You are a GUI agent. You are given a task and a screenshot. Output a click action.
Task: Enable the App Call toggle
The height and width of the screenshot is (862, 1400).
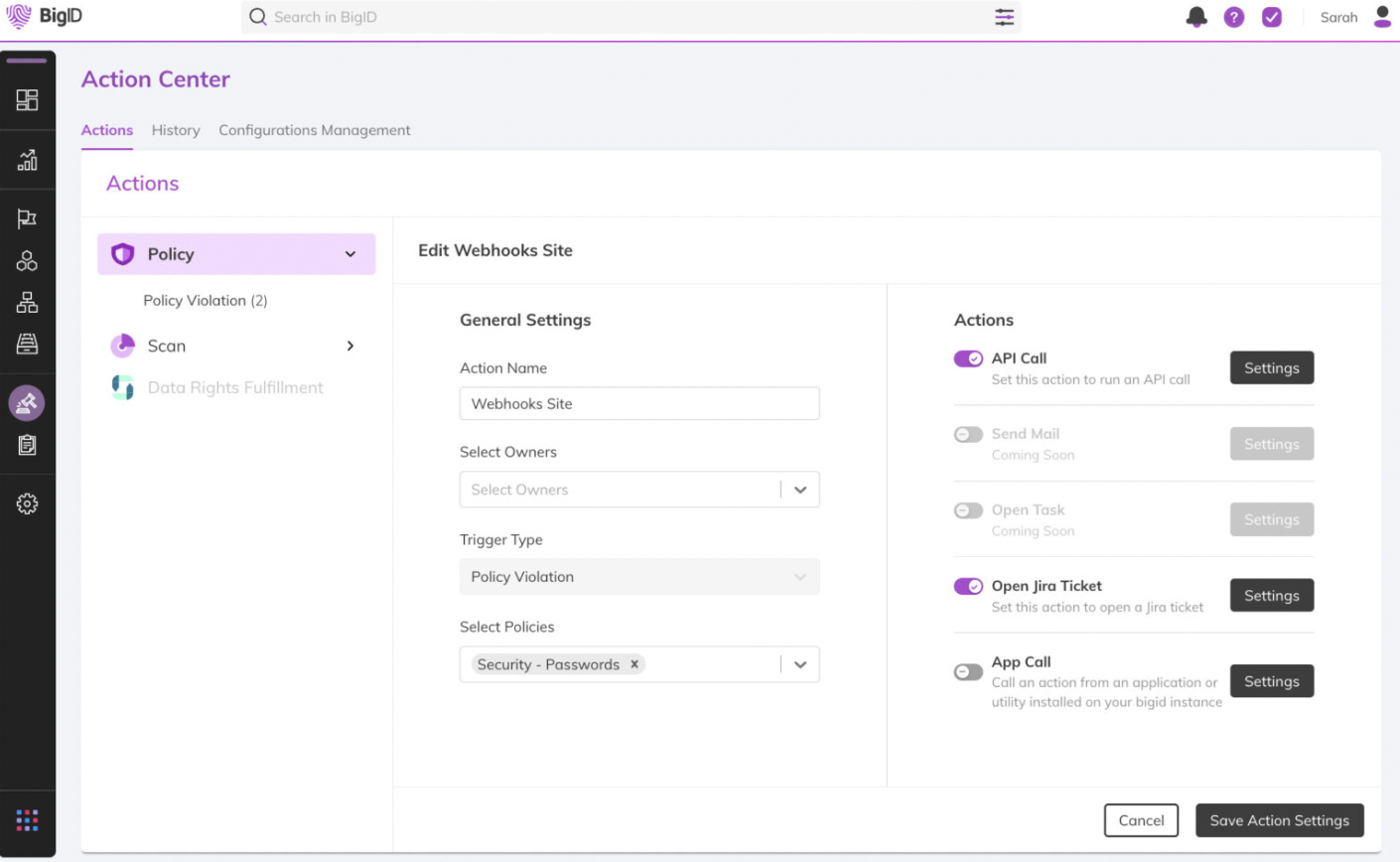click(x=968, y=672)
